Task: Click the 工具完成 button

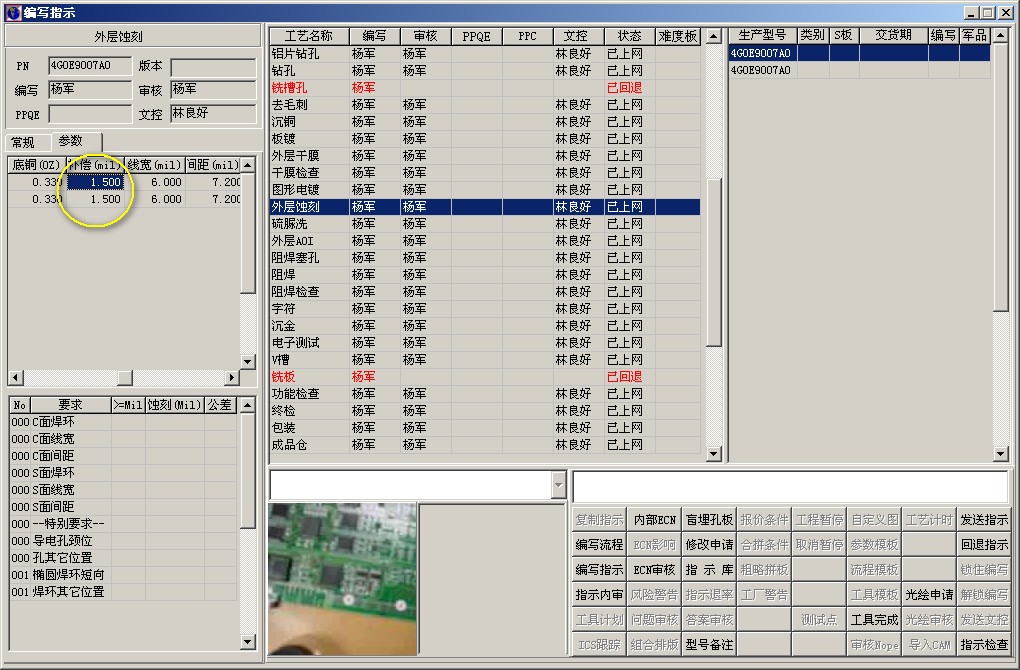Action: coord(874,620)
